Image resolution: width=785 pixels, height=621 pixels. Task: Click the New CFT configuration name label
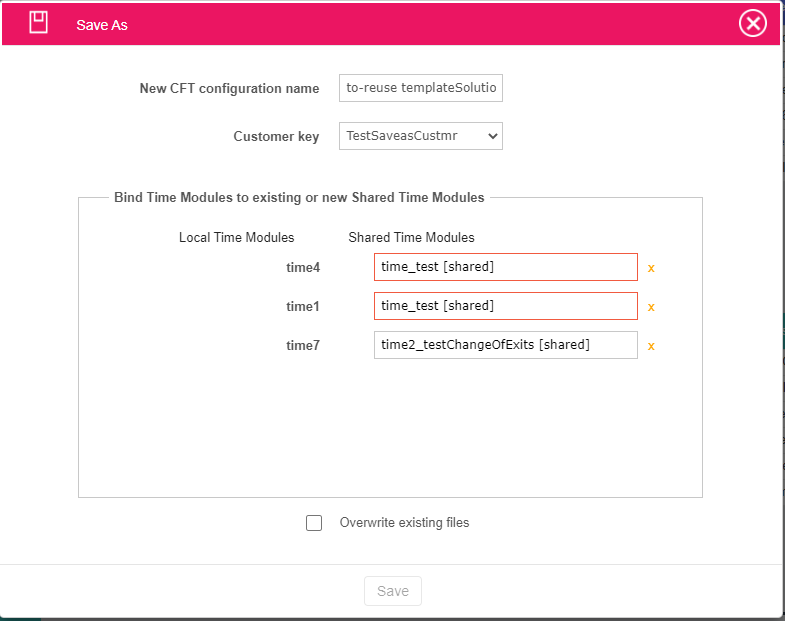(x=229, y=89)
